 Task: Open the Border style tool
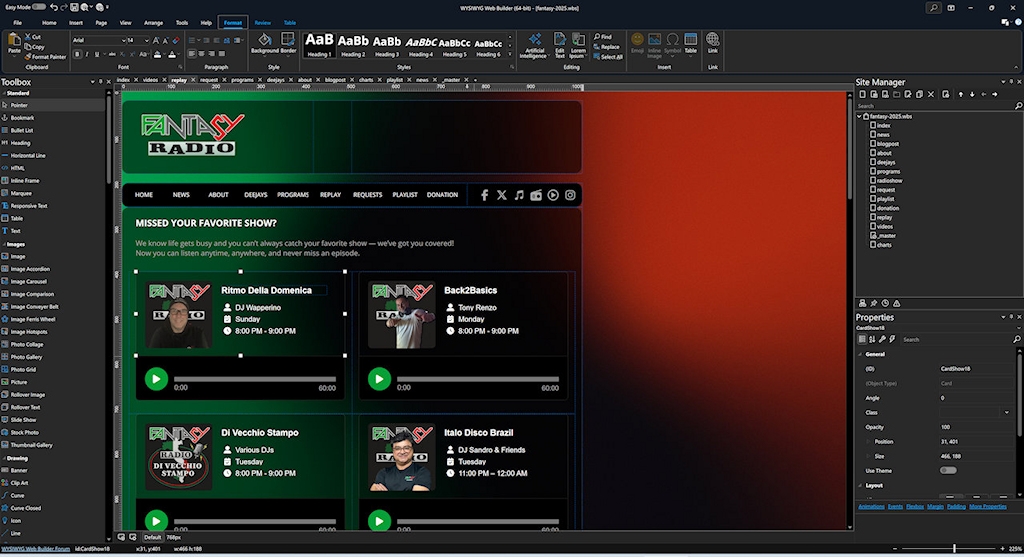[x=288, y=43]
